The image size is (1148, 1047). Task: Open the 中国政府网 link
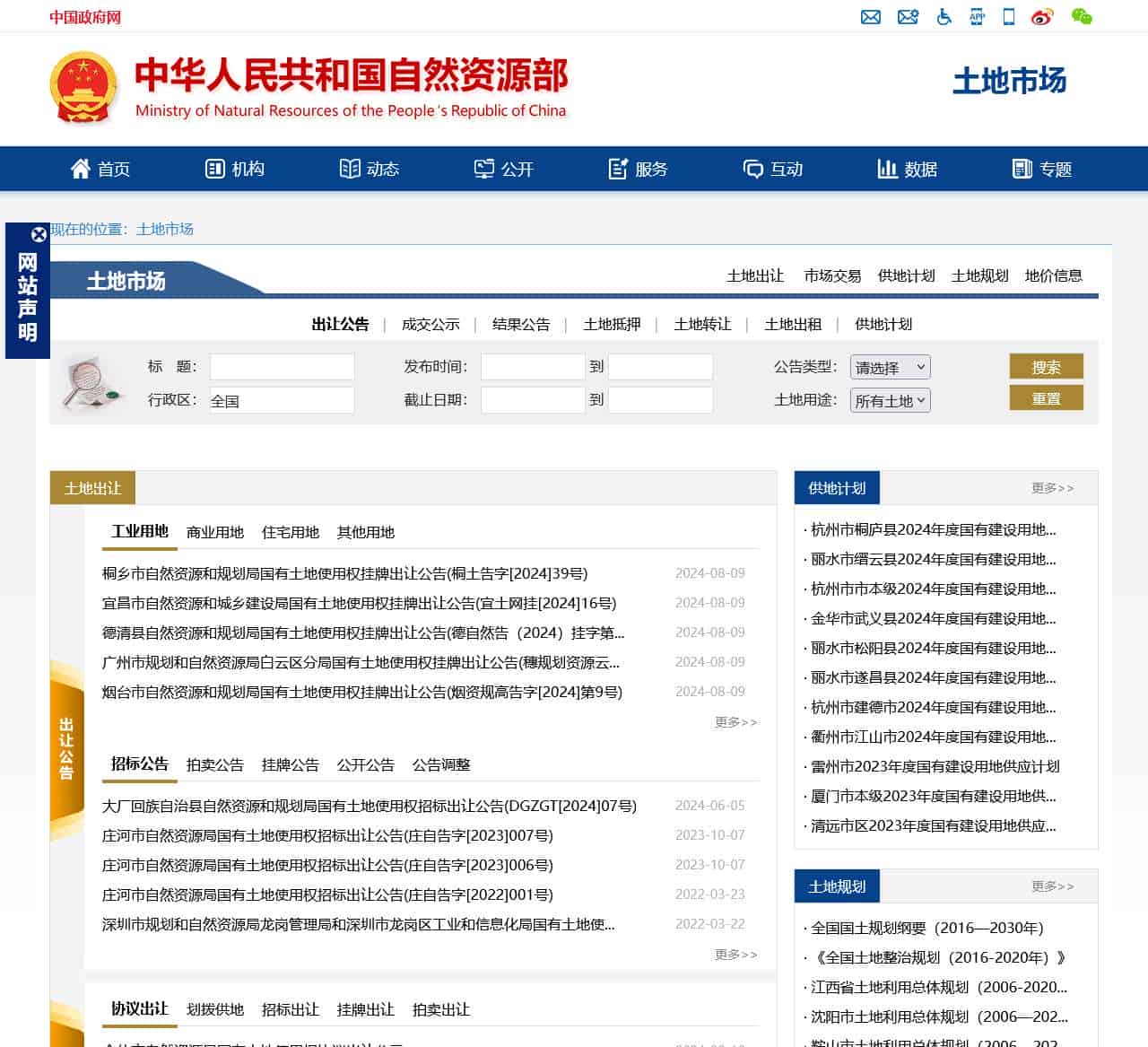pos(85,17)
